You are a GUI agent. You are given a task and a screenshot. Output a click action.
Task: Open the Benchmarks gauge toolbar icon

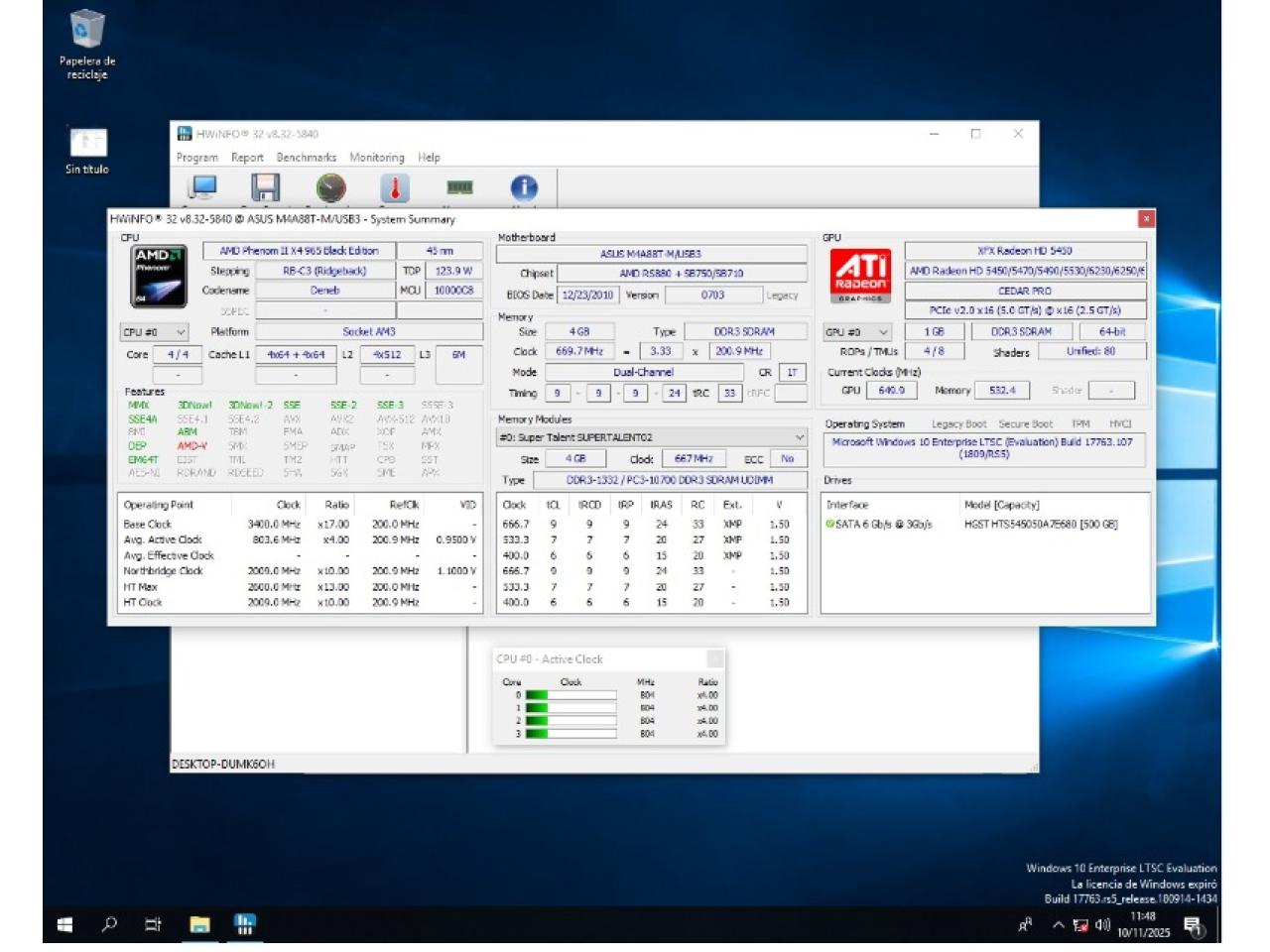click(x=330, y=187)
